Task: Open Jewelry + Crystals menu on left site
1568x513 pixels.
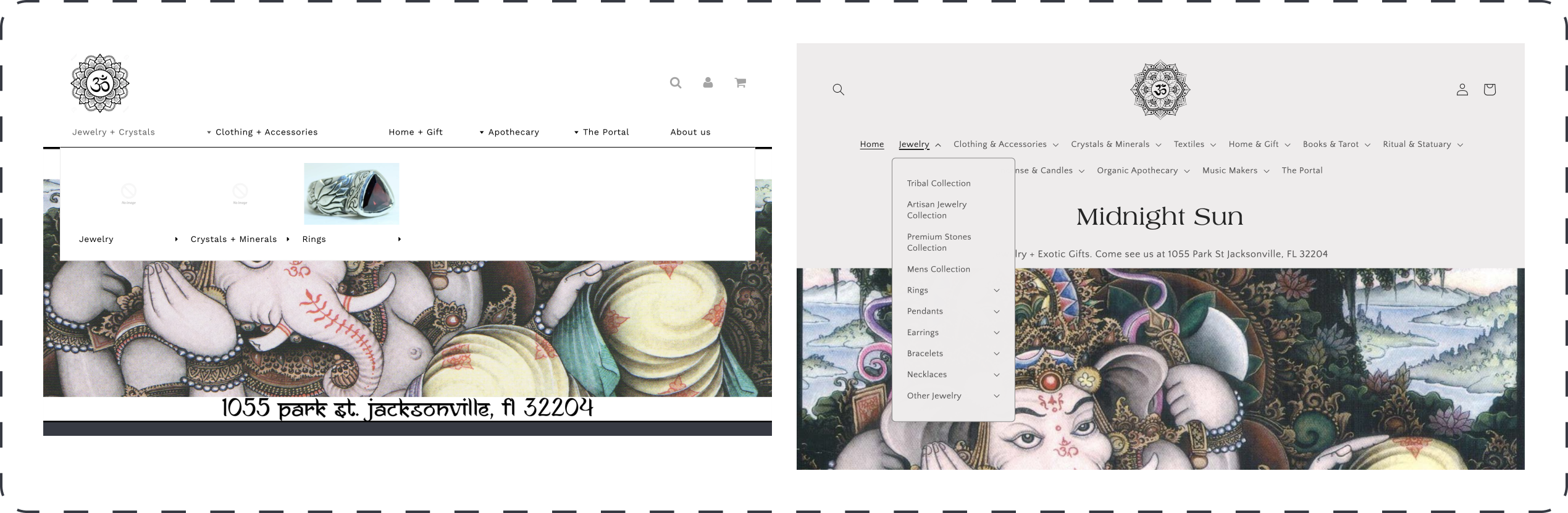Action: point(114,132)
